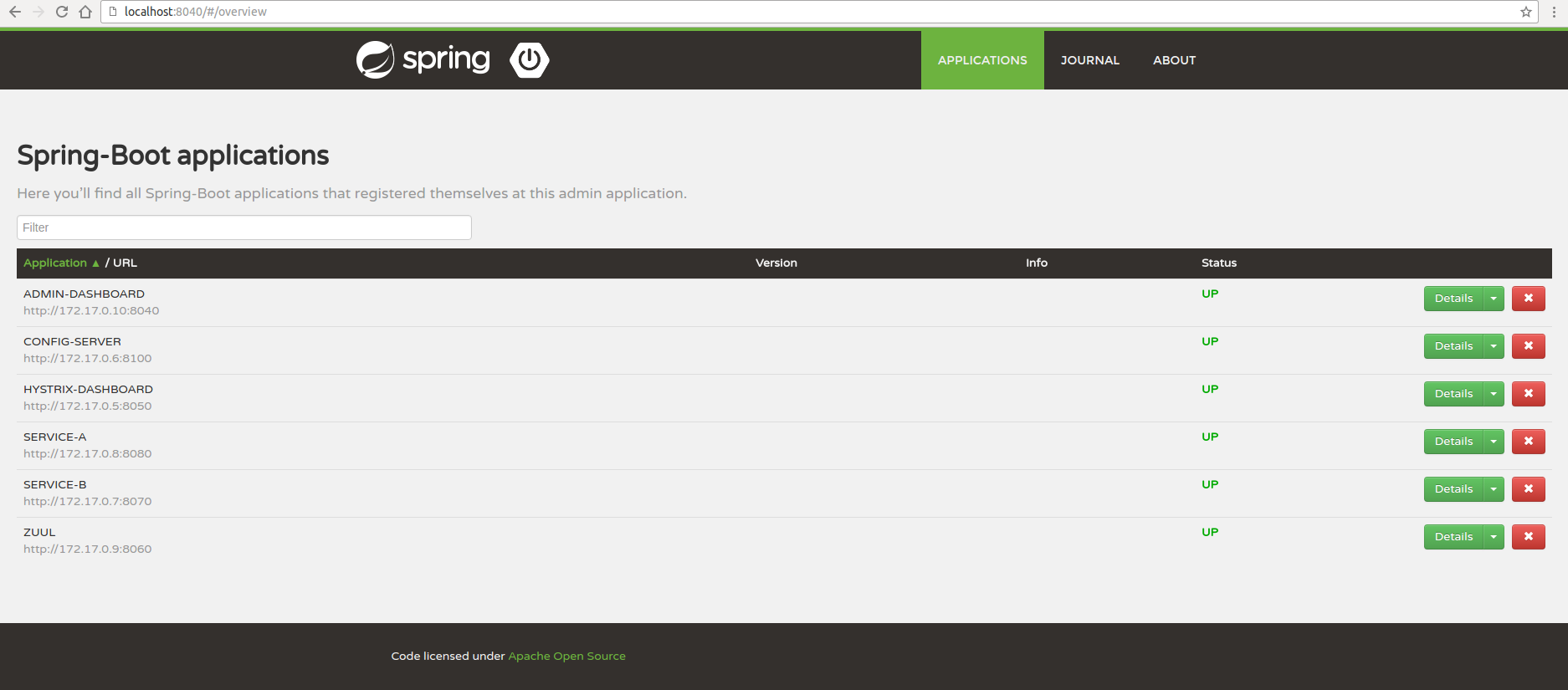Click the Spring-Boot applications heading
The image size is (1568, 690).
pos(173,156)
